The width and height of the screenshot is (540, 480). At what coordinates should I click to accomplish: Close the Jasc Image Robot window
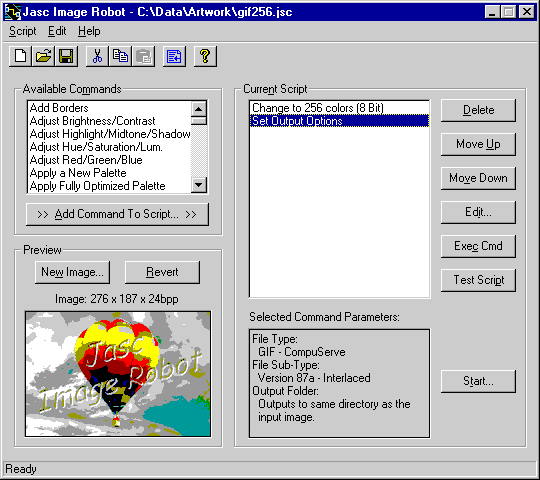[527, 12]
